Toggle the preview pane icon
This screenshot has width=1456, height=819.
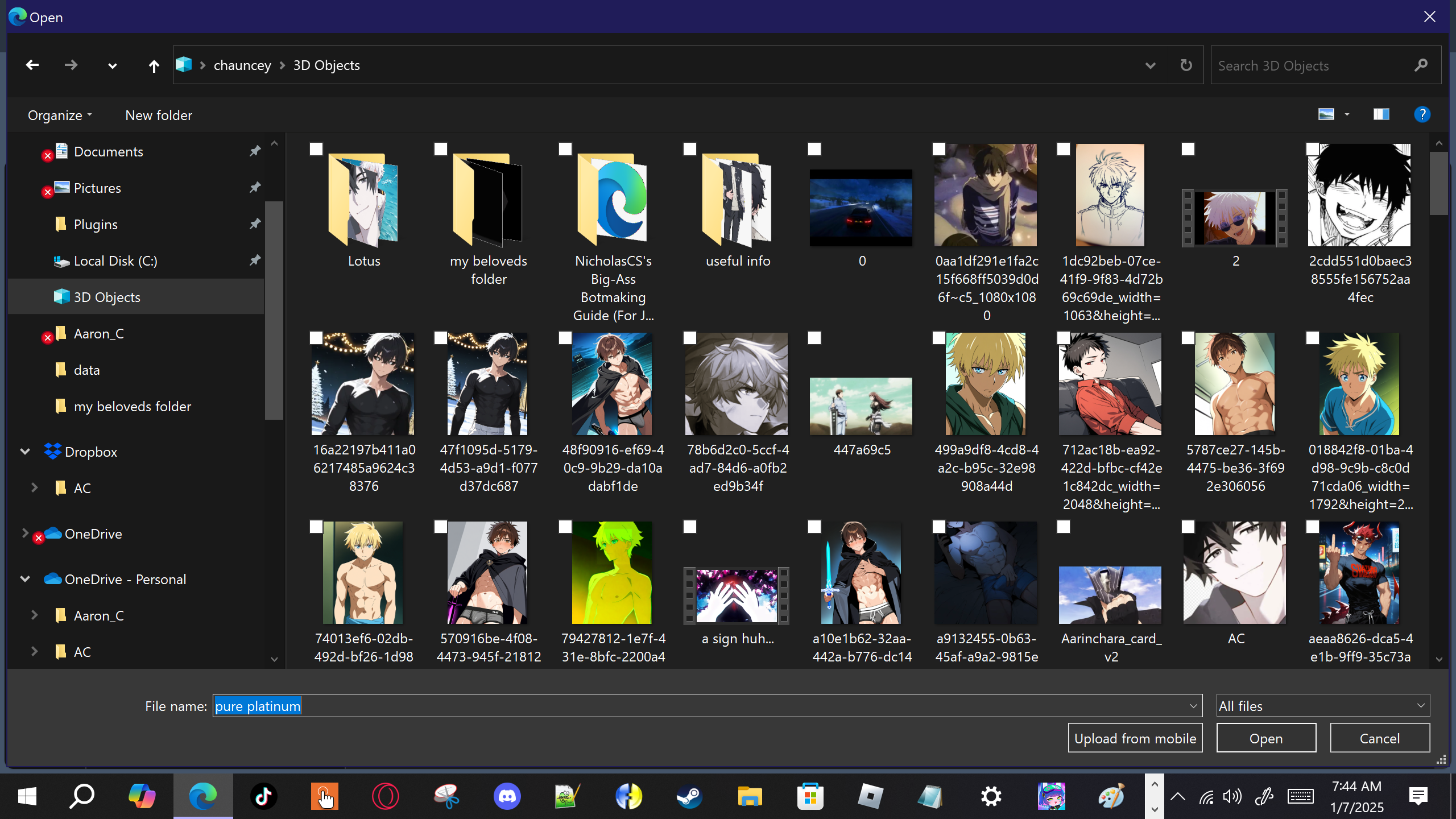1381,115
